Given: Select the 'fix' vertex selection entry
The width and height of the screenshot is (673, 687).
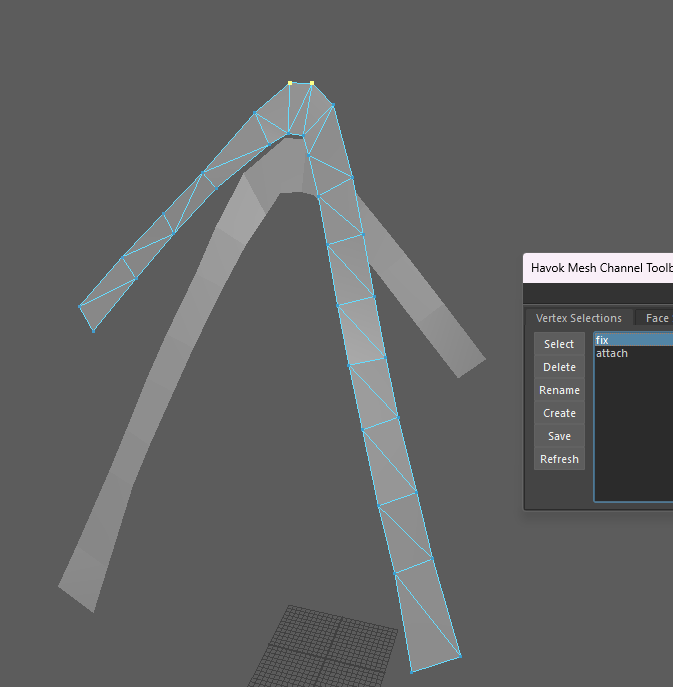Looking at the screenshot, I should (x=634, y=340).
